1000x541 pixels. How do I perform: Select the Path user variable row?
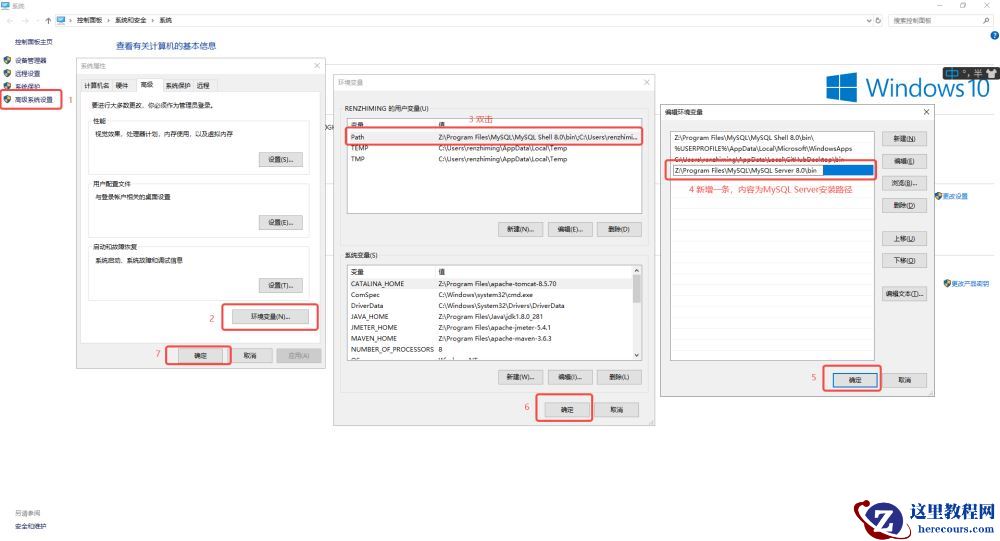[x=493, y=137]
